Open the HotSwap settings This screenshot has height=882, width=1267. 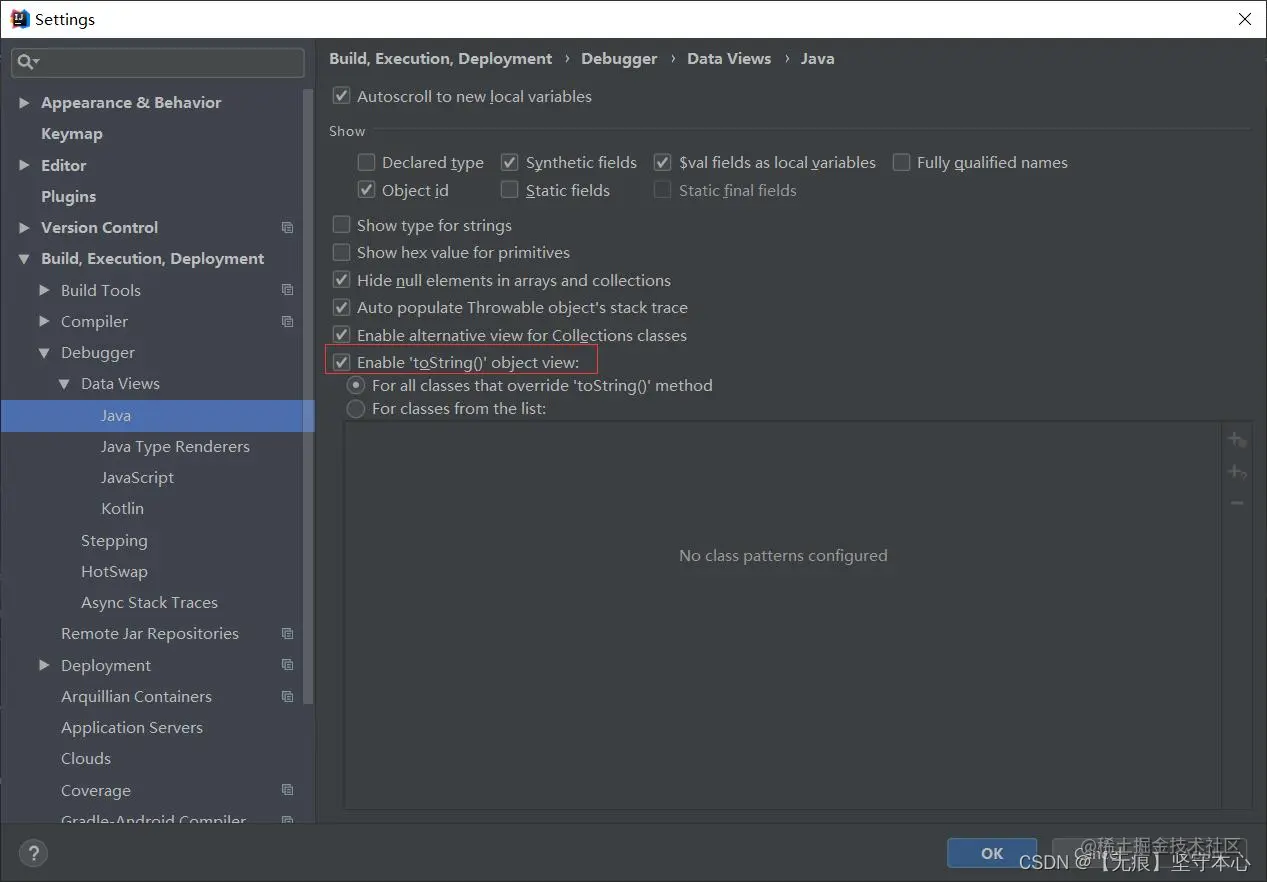coord(114,572)
